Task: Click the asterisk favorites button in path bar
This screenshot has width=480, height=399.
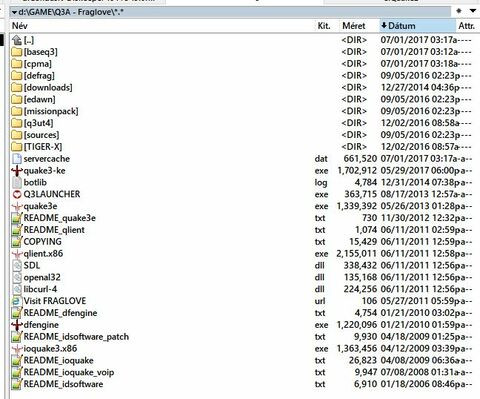Action: coord(459,11)
